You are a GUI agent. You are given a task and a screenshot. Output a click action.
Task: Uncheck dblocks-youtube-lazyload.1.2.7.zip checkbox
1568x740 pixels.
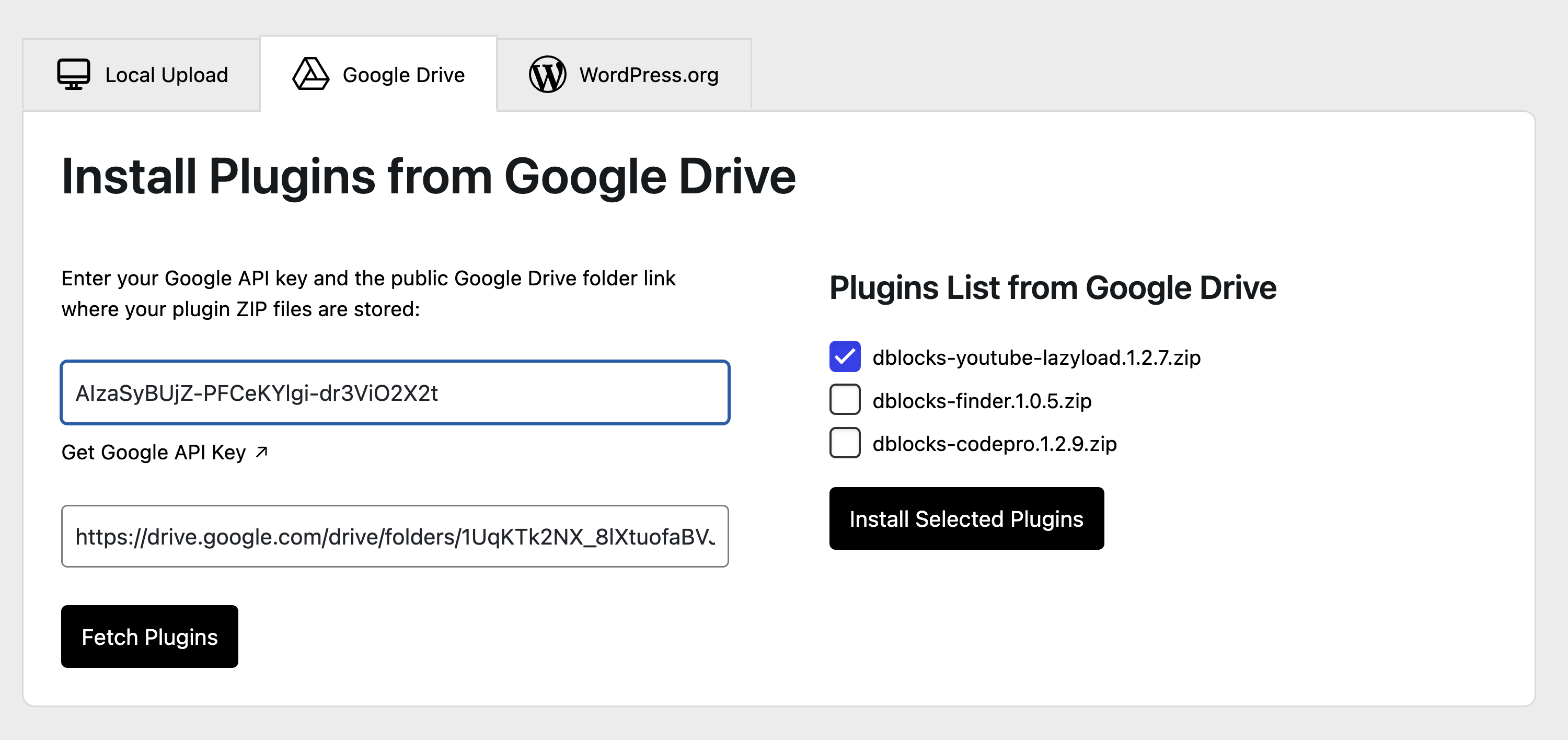(845, 356)
